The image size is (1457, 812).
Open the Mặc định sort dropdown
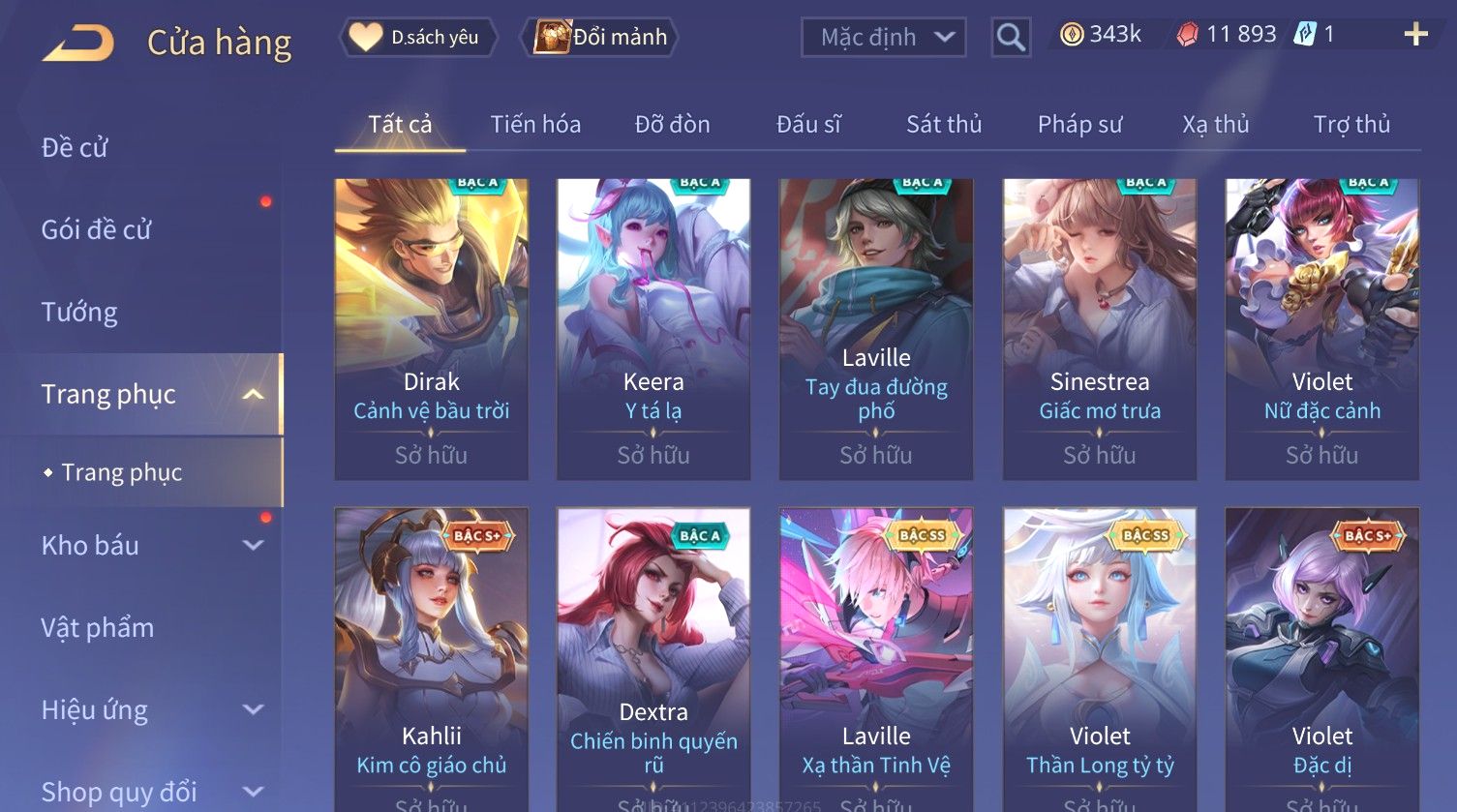tap(883, 38)
